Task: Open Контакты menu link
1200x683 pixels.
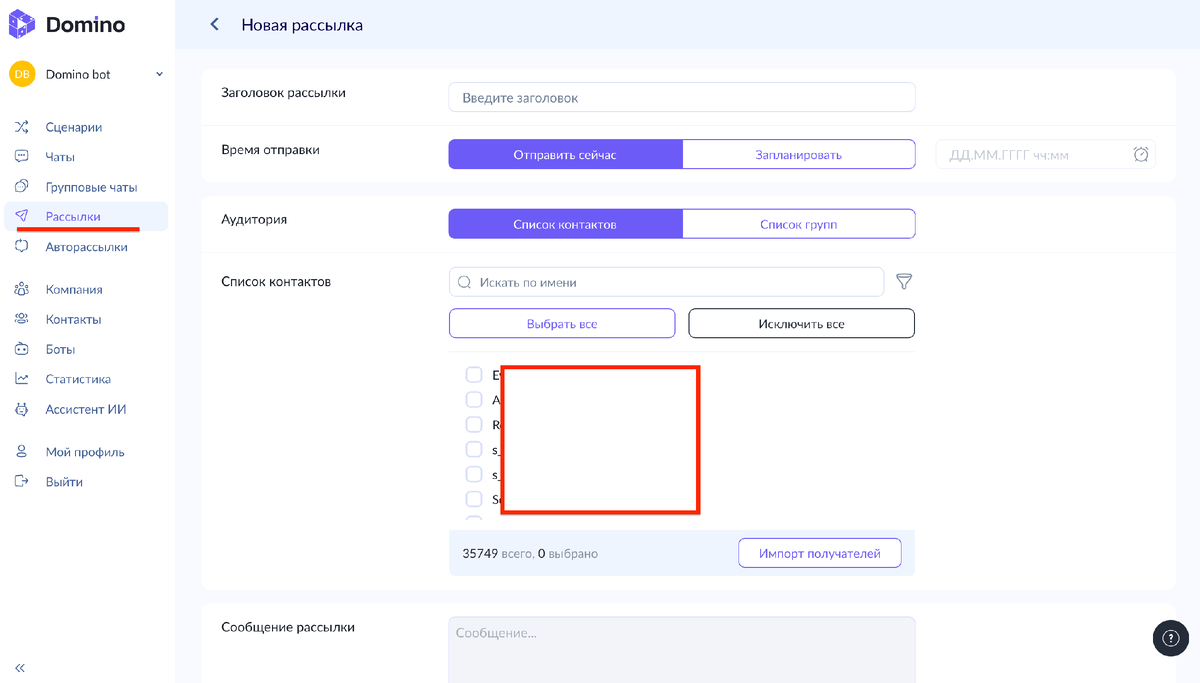Action: [x=73, y=319]
